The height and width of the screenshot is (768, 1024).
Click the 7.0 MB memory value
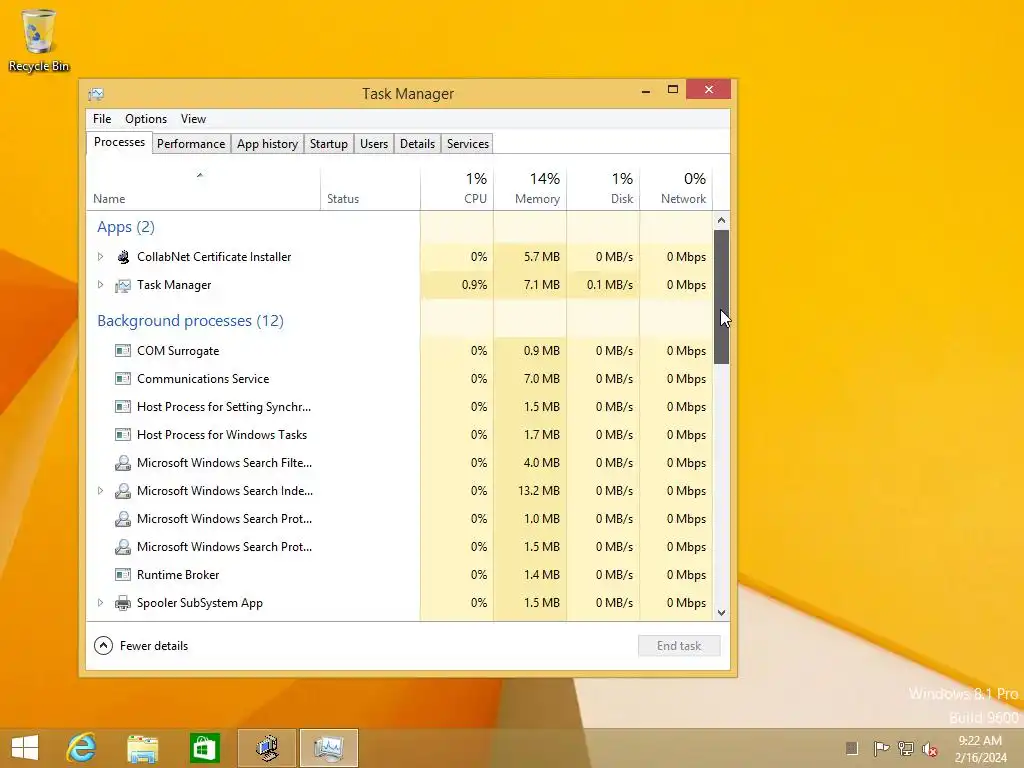coord(542,379)
